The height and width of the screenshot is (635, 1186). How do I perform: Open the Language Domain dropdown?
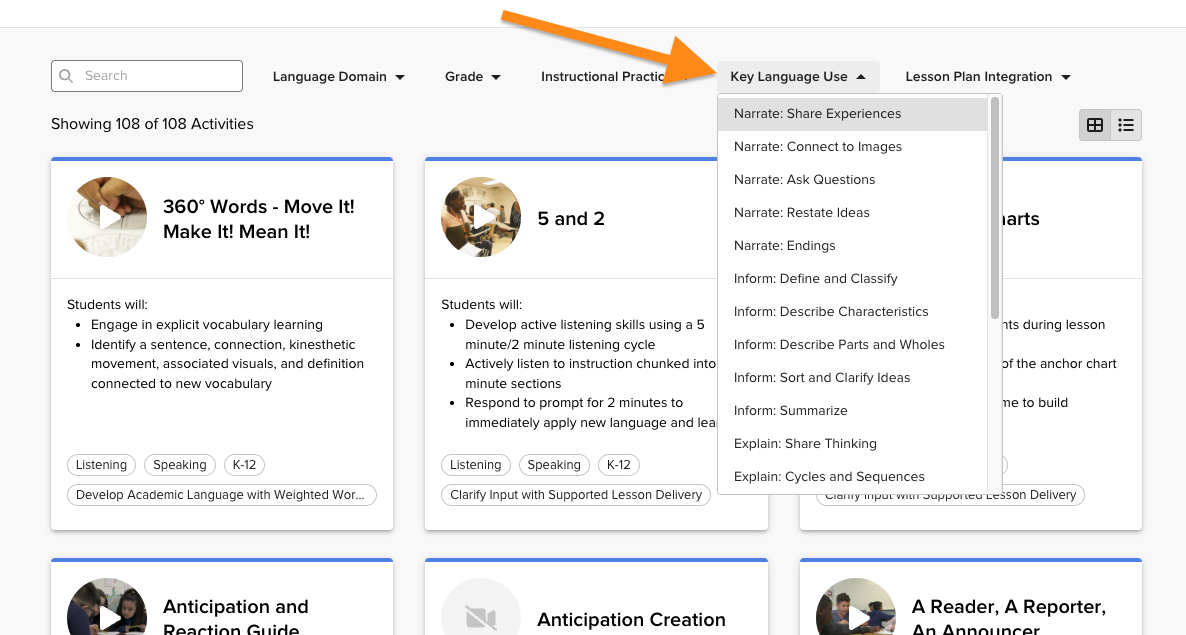(338, 76)
